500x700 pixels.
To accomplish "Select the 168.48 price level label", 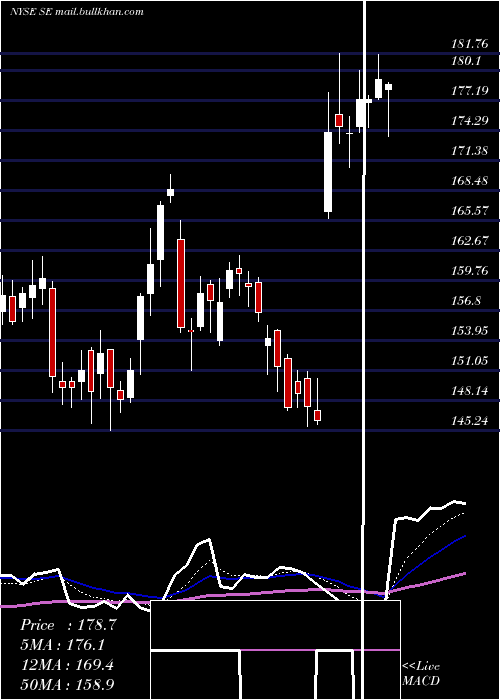I will pyautogui.click(x=469, y=180).
